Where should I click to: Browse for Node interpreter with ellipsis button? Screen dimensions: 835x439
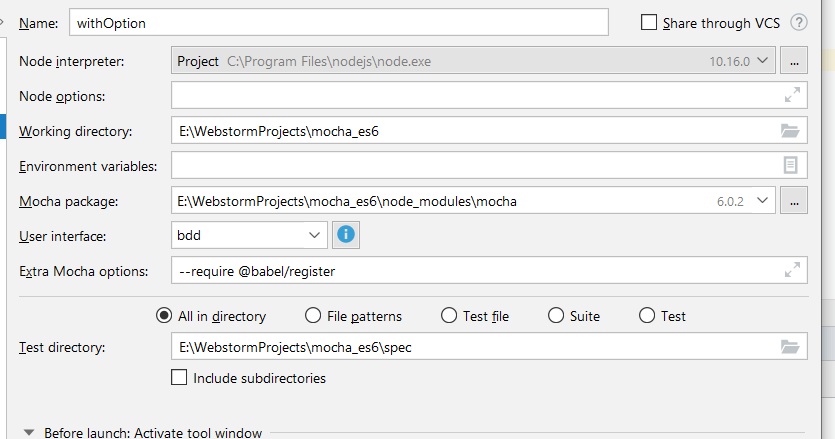coord(793,61)
